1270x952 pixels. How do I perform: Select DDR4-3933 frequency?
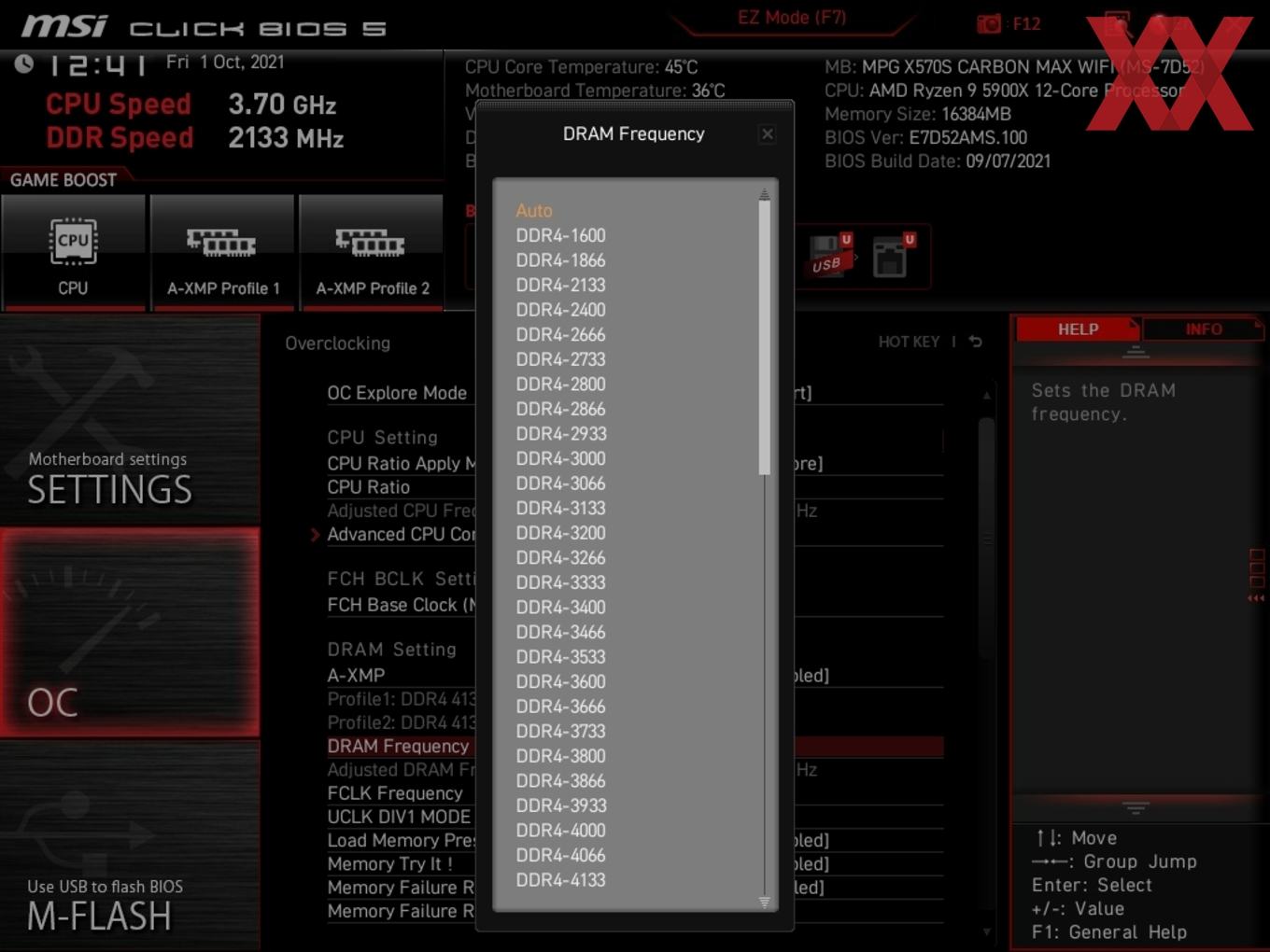pyautogui.click(x=560, y=805)
